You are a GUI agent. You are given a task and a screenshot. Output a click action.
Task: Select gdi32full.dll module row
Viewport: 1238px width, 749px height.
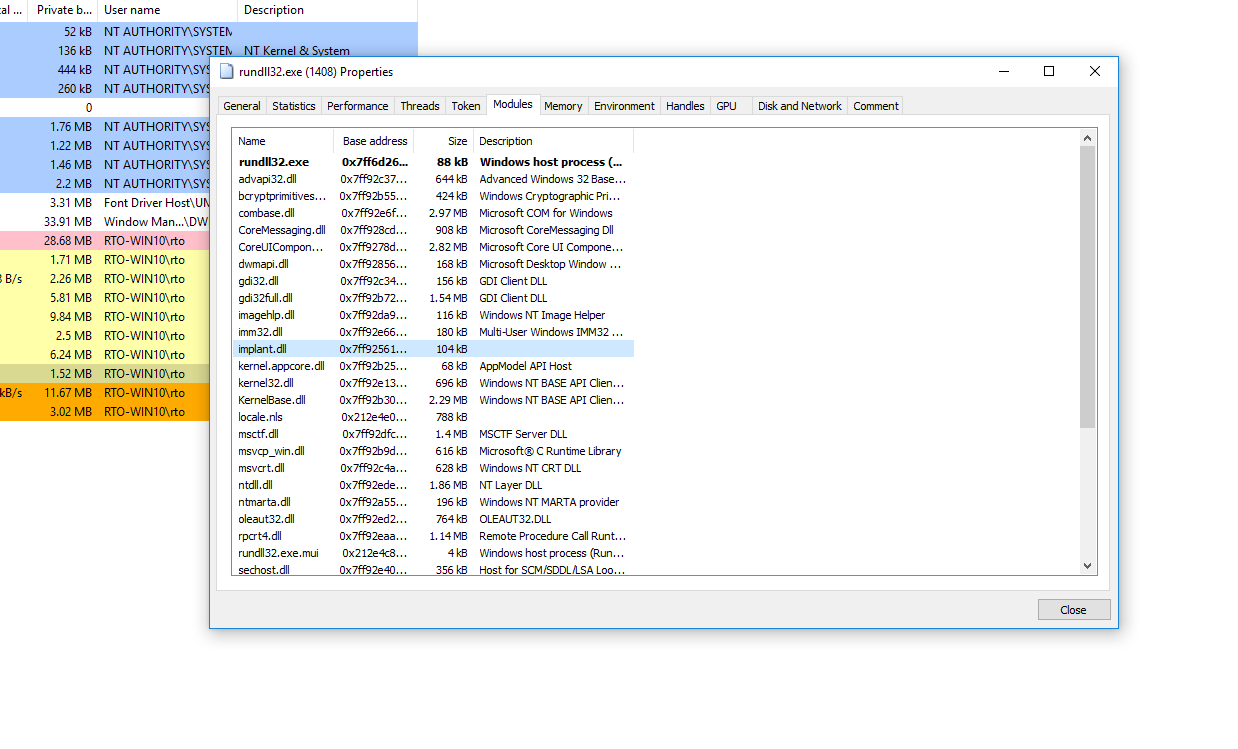point(433,298)
